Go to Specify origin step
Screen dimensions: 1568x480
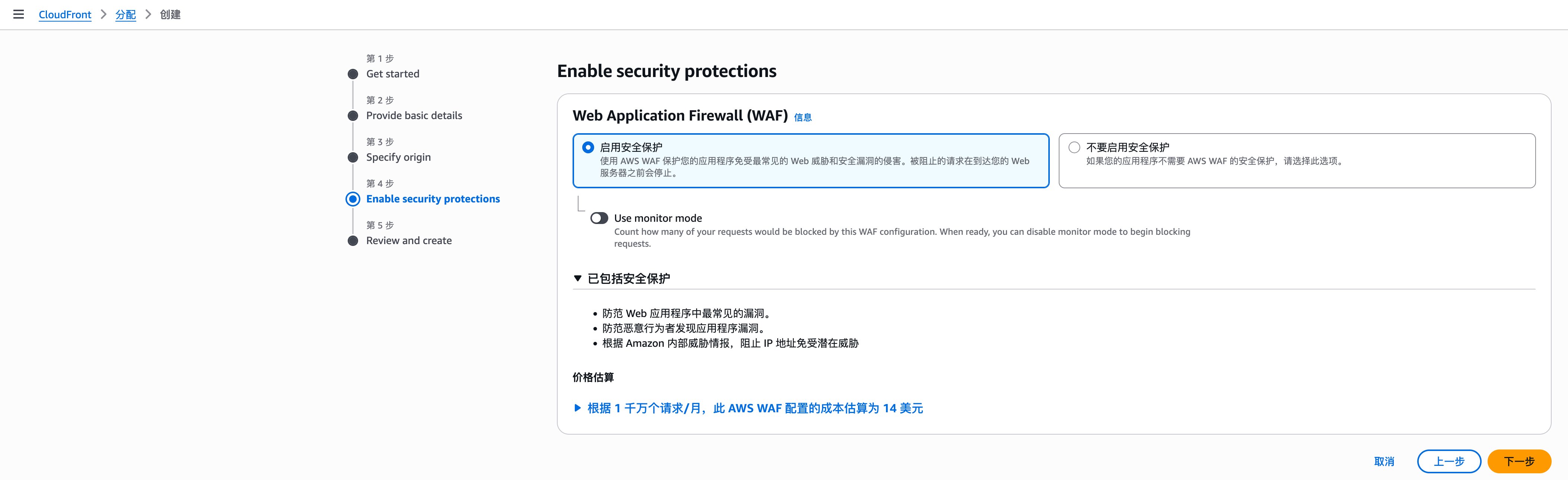[x=398, y=157]
